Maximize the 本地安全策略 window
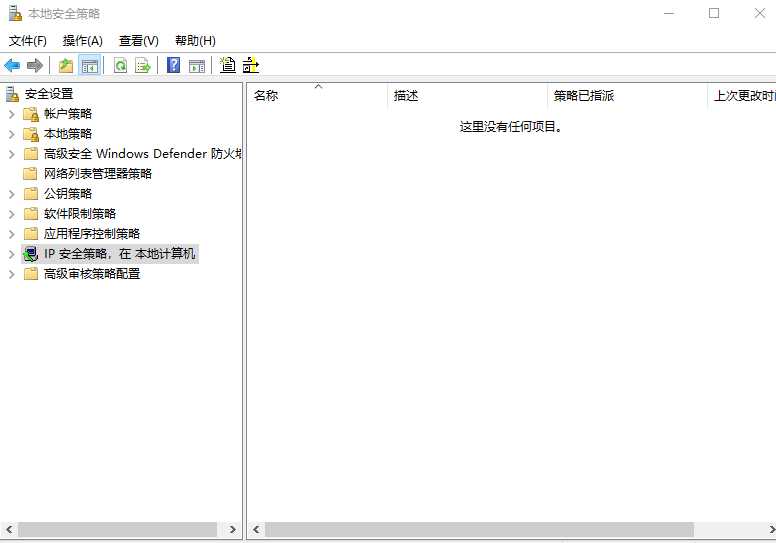 pos(714,13)
